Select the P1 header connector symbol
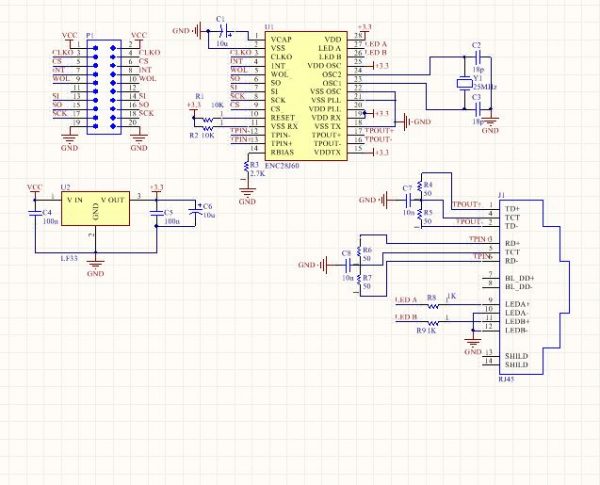This screenshot has width=600, height=485. 104,87
